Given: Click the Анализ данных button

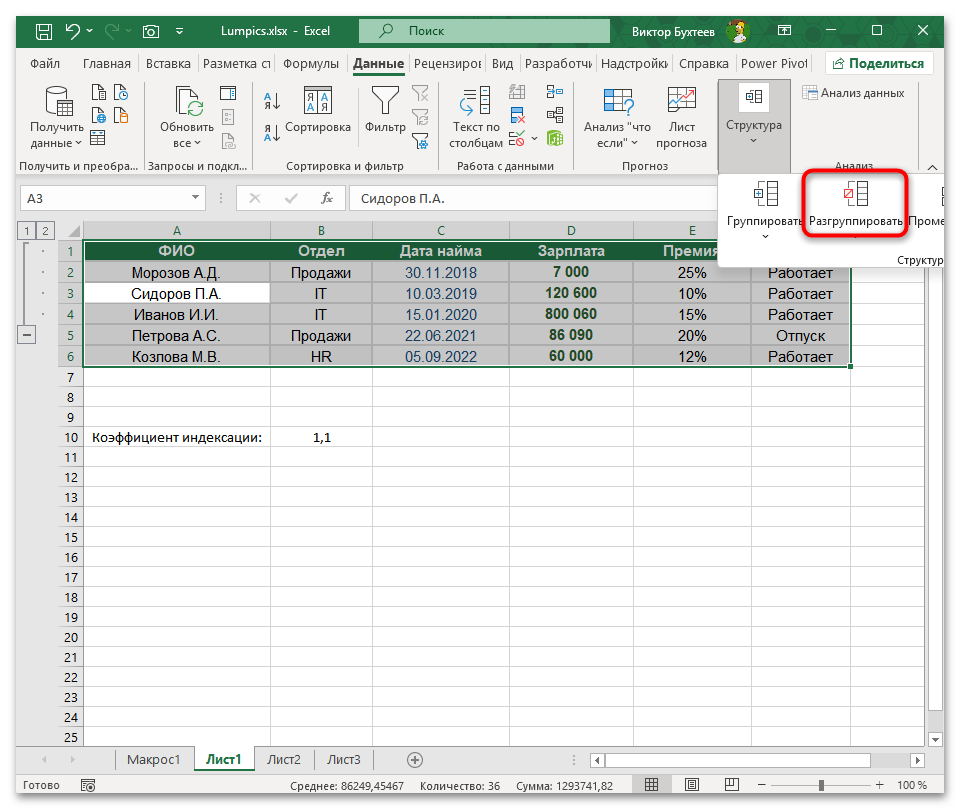Looking at the screenshot, I should click(x=853, y=93).
